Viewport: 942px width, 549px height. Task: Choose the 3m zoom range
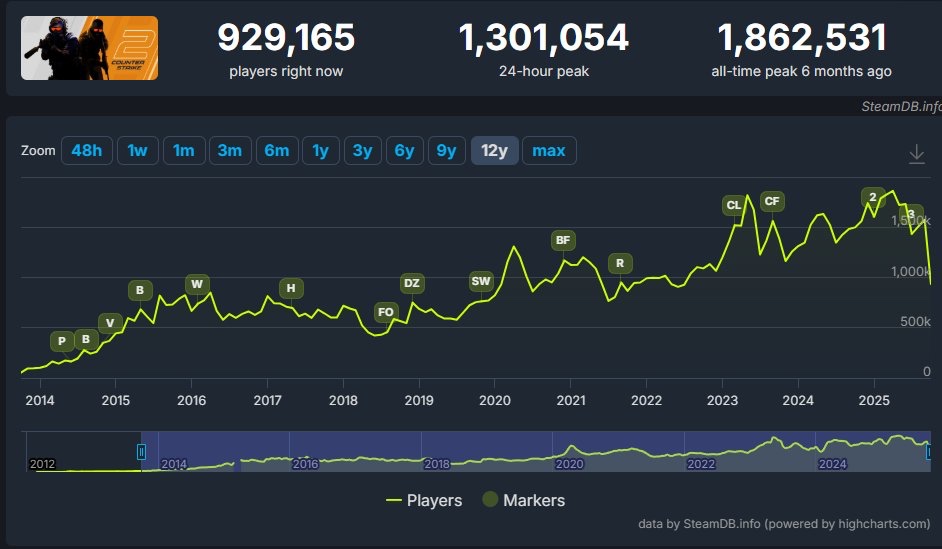click(230, 150)
